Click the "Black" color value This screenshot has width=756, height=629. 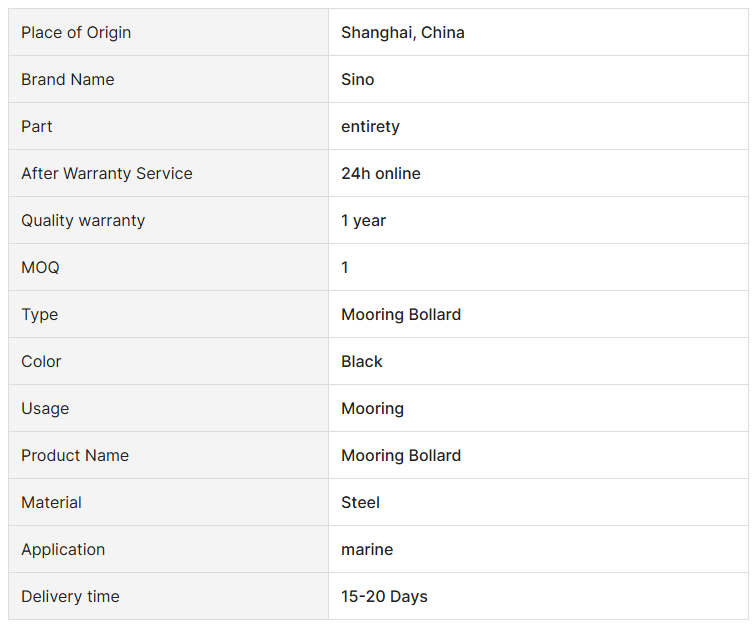361,361
